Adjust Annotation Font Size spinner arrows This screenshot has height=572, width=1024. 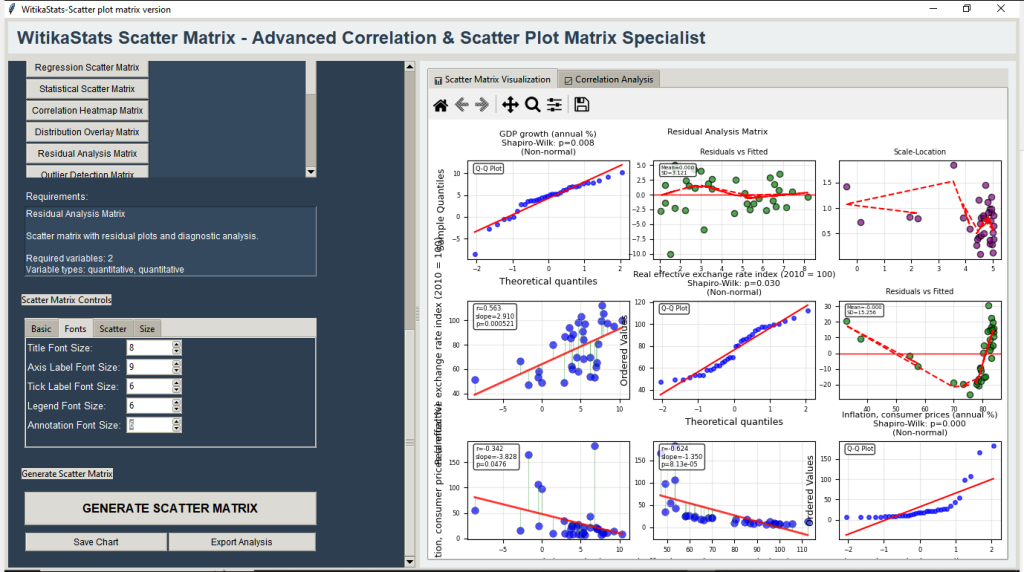tap(176, 424)
